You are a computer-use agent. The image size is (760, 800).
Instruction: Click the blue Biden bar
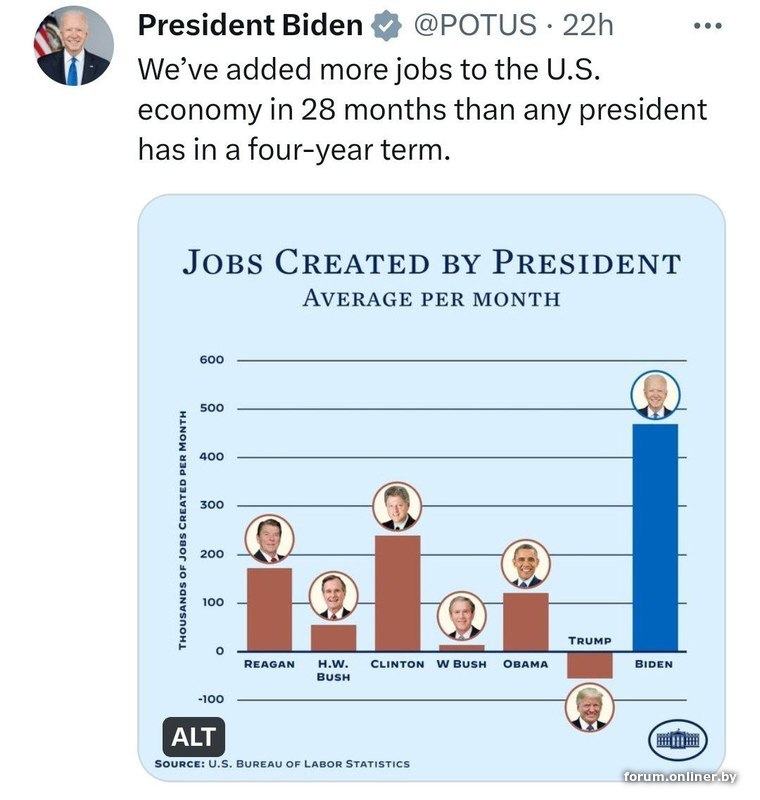click(x=655, y=537)
